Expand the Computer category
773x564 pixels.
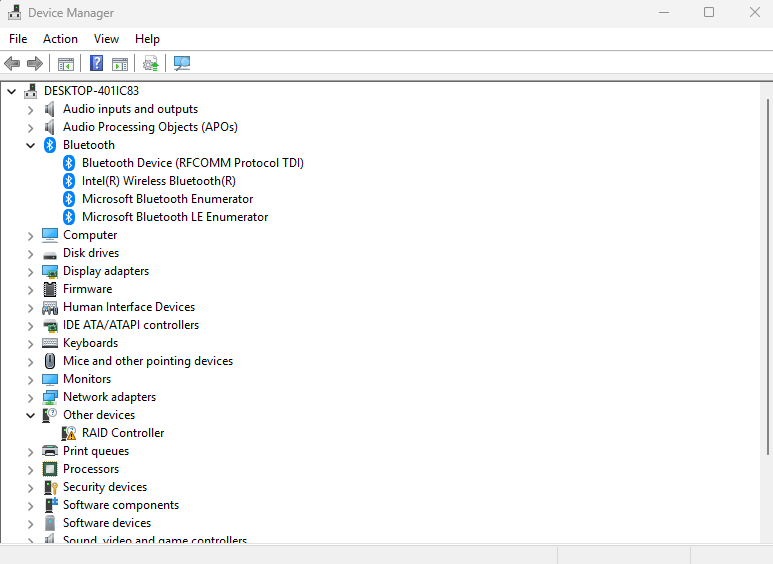click(x=31, y=236)
